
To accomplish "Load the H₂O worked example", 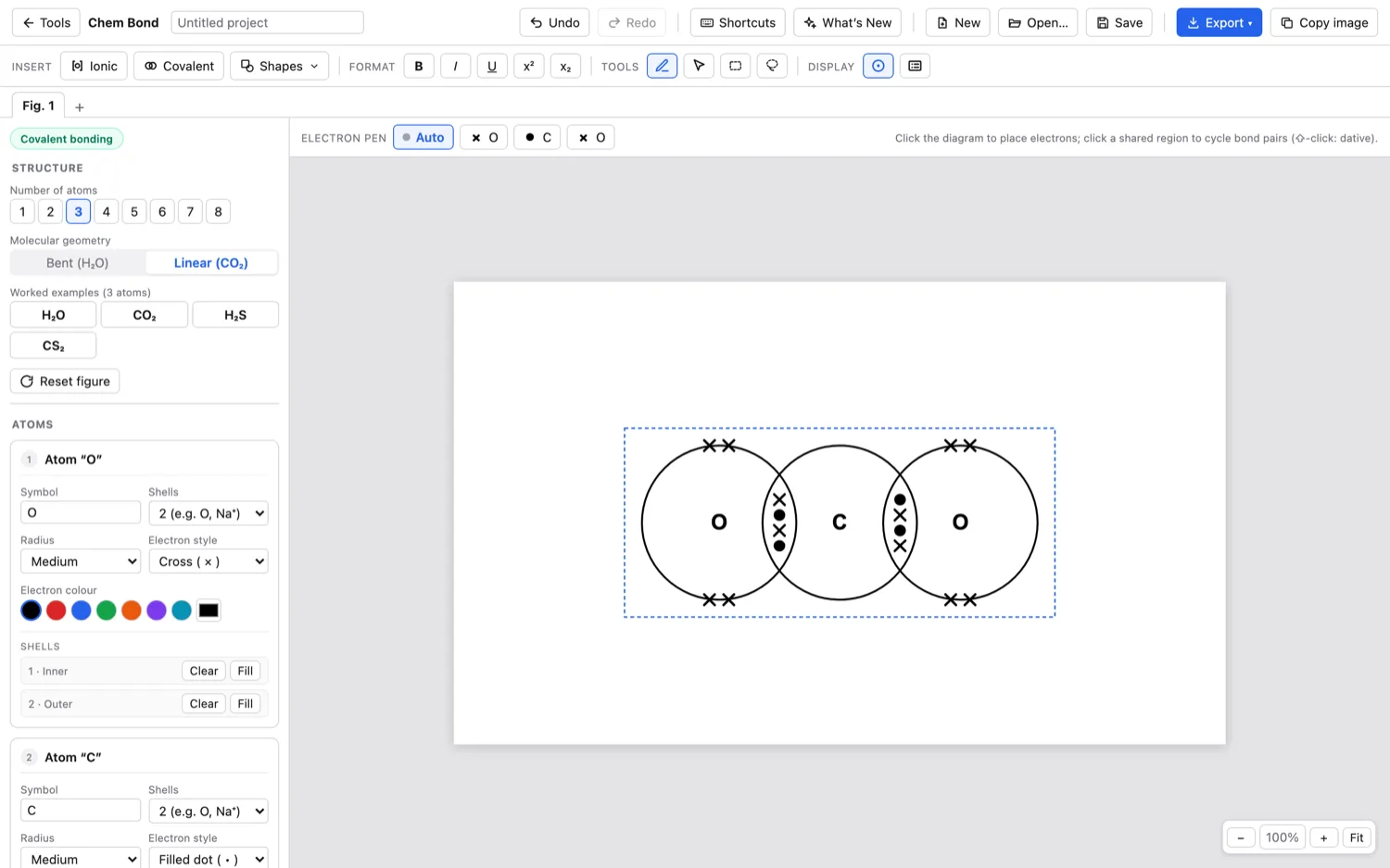I will click(53, 315).
